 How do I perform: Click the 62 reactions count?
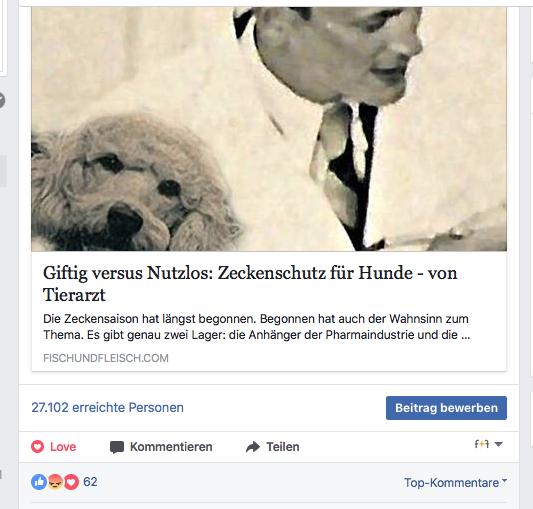[x=90, y=482]
